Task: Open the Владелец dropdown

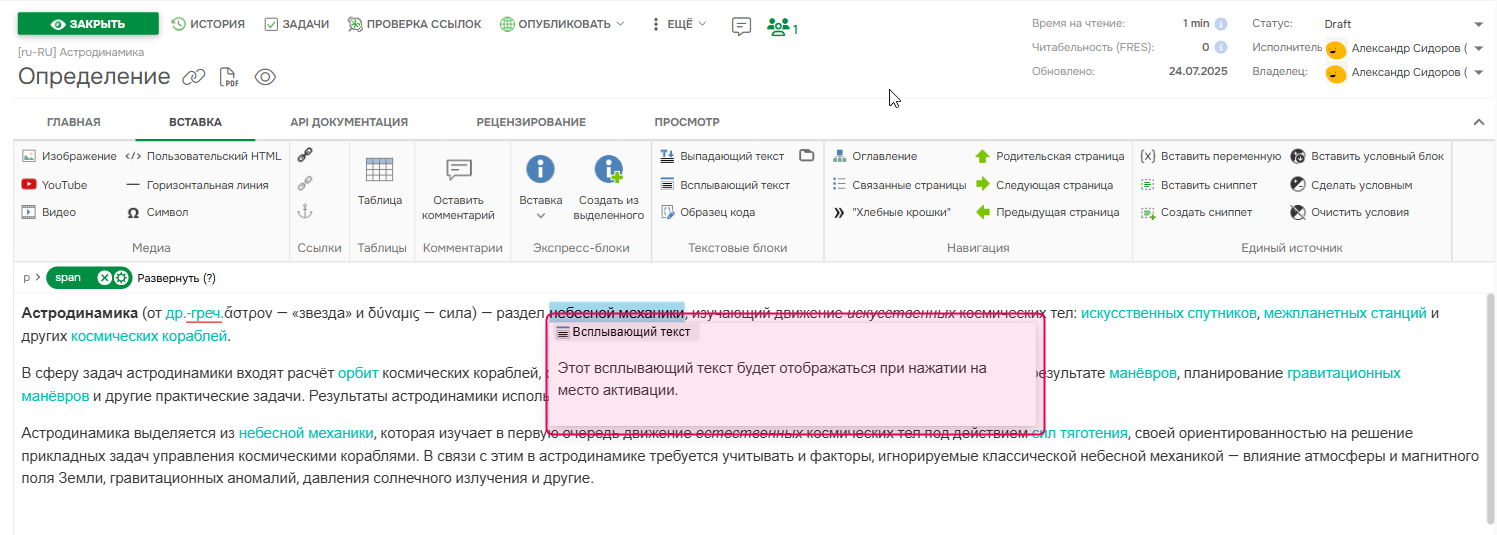Action: click(1404, 72)
